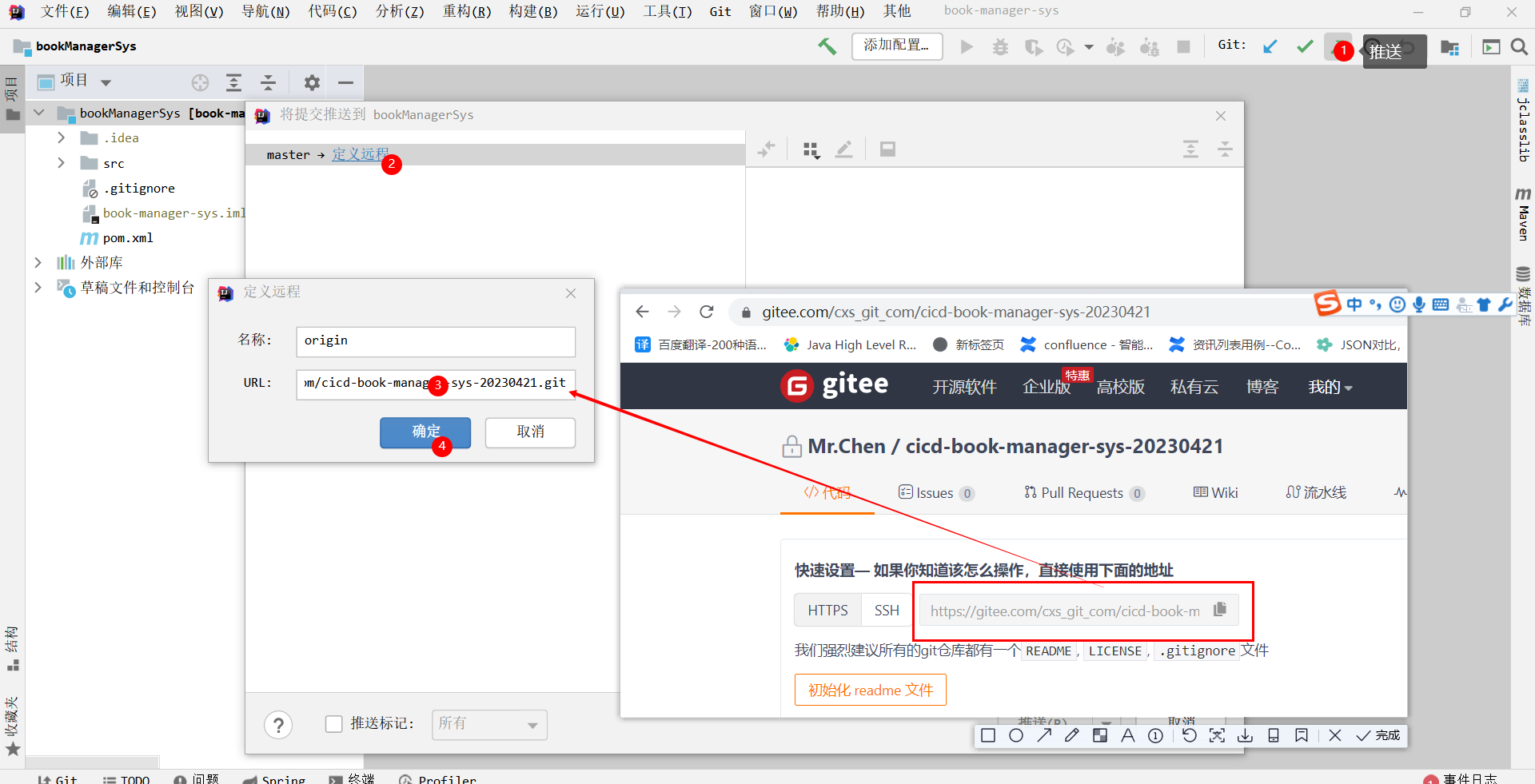Click the help question mark button
Viewport: 1535px width, 784px height.
[x=278, y=725]
